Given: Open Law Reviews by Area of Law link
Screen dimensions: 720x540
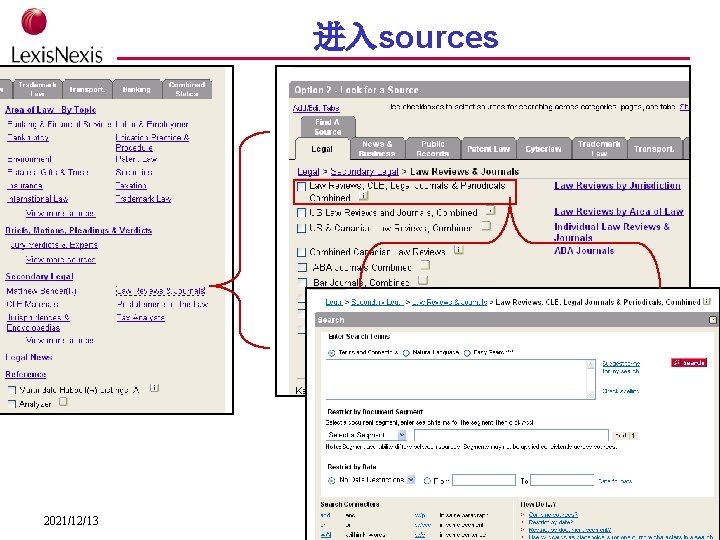Looking at the screenshot, I should 619,212.
